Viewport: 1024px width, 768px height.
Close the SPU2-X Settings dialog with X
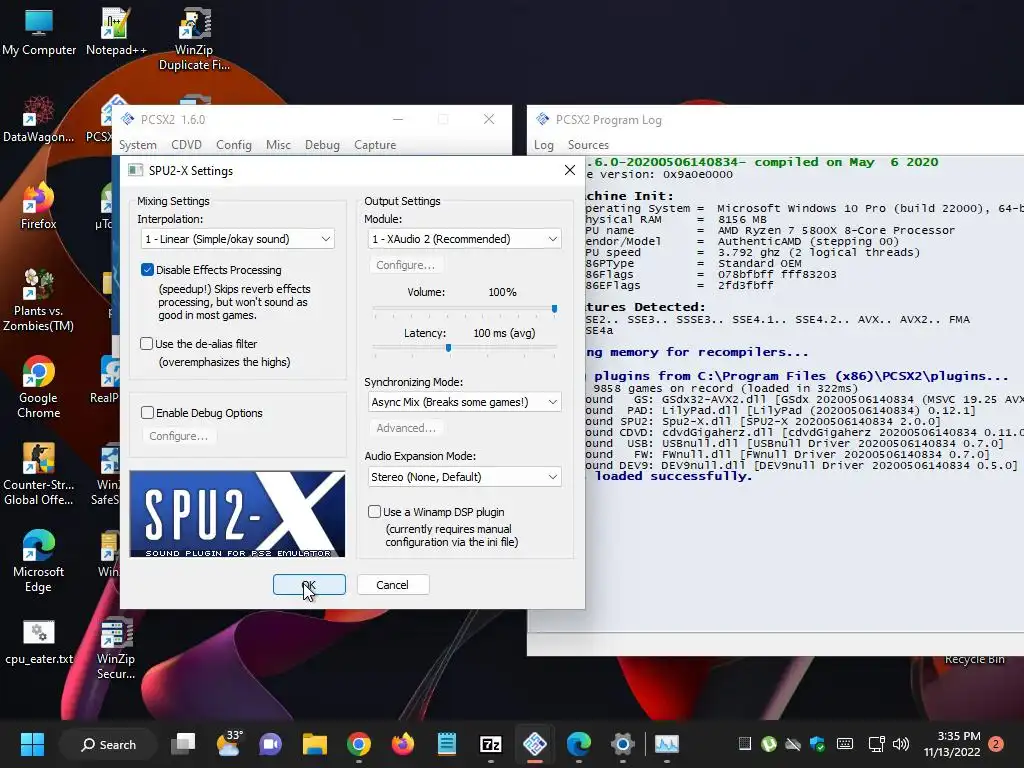569,170
